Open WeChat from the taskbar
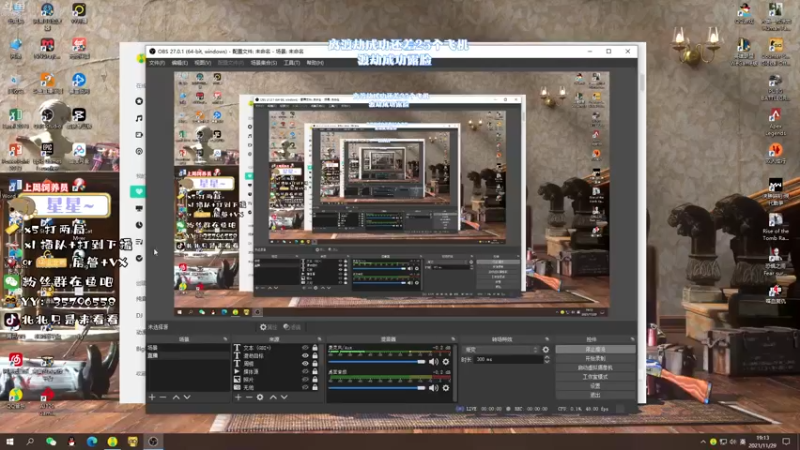This screenshot has height=450, width=800. pos(51,441)
